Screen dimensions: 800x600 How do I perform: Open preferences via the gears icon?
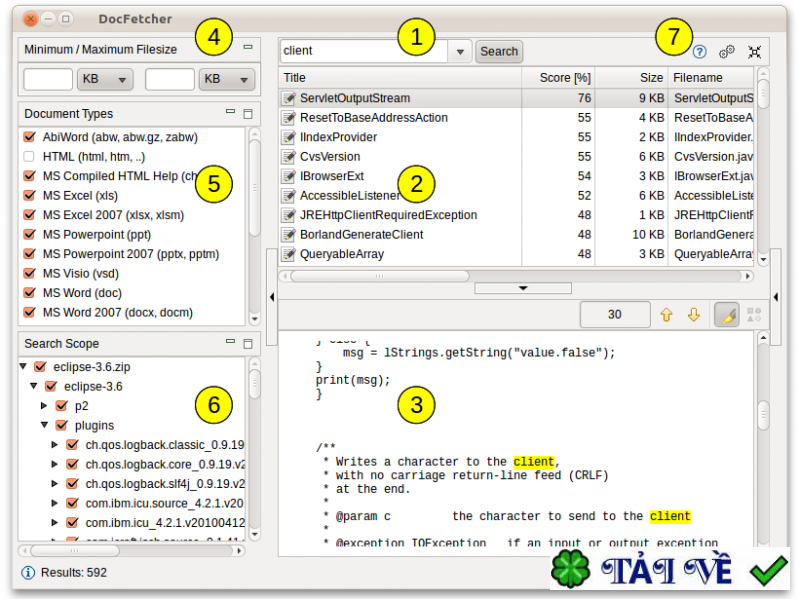pos(727,51)
